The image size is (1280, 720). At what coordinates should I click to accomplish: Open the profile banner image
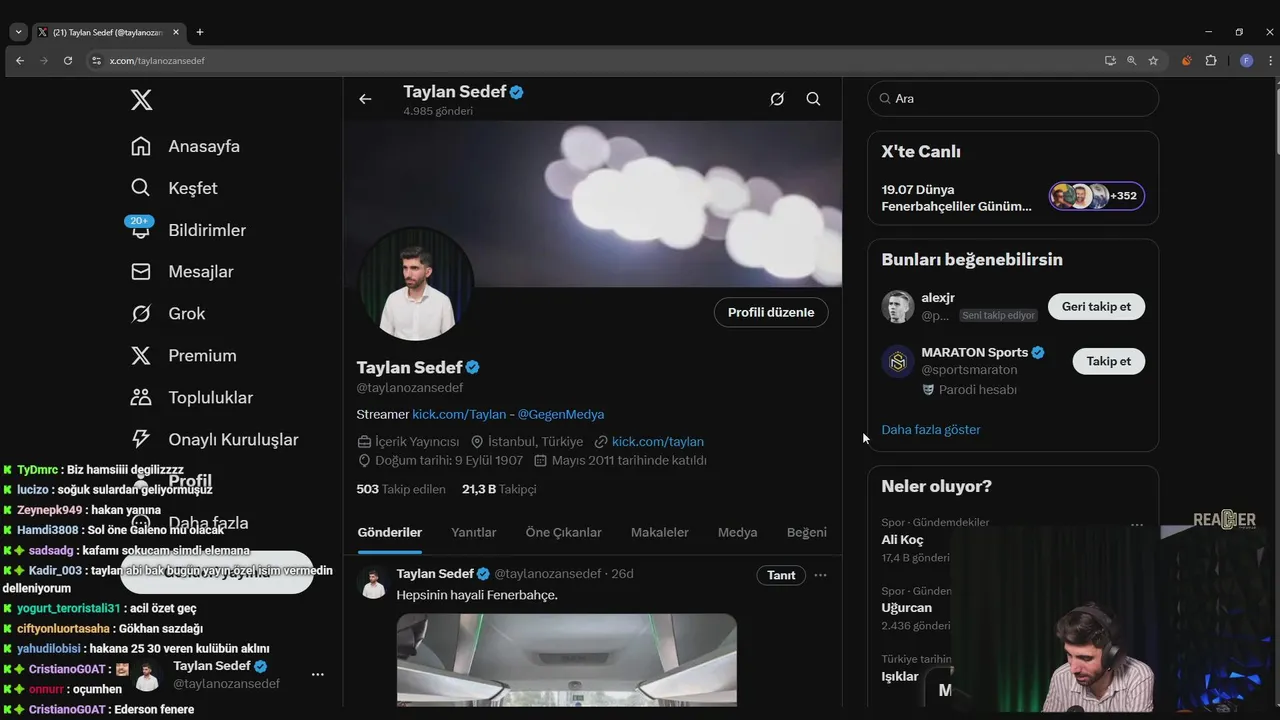(592, 204)
